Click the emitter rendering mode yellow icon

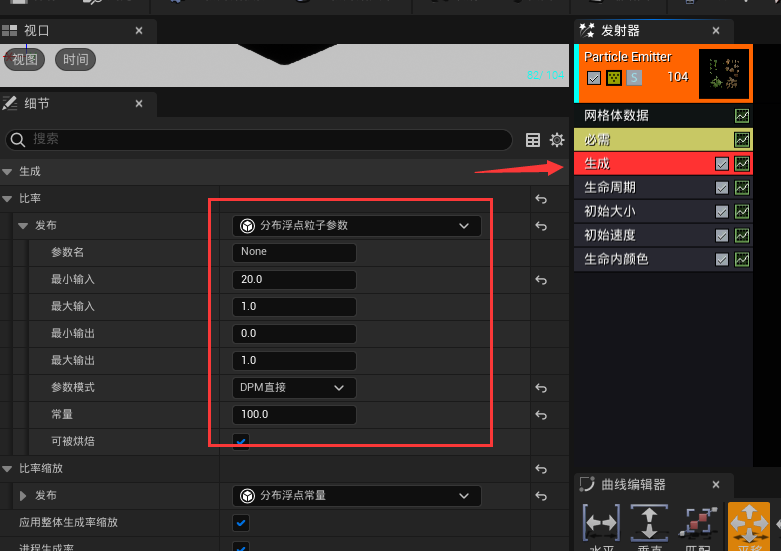pyautogui.click(x=614, y=78)
